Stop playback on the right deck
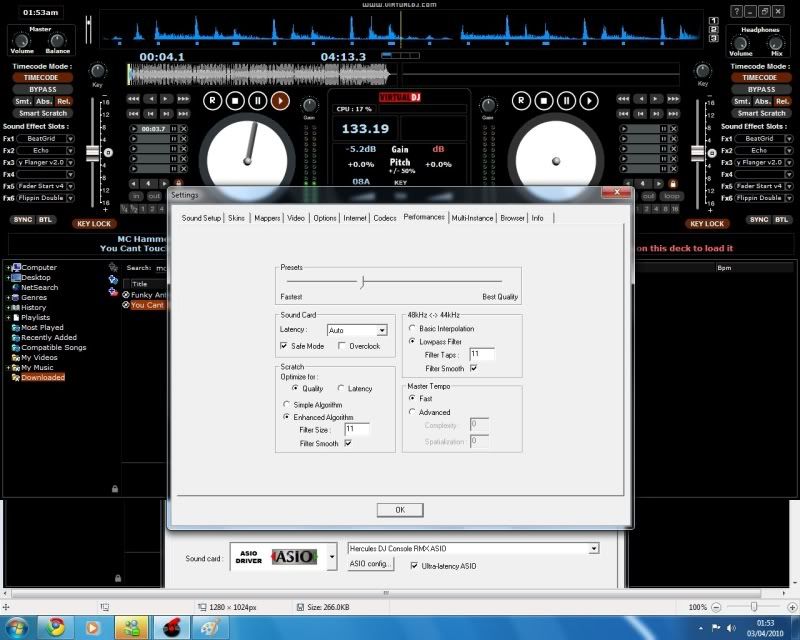The width and height of the screenshot is (800, 640). 544,101
